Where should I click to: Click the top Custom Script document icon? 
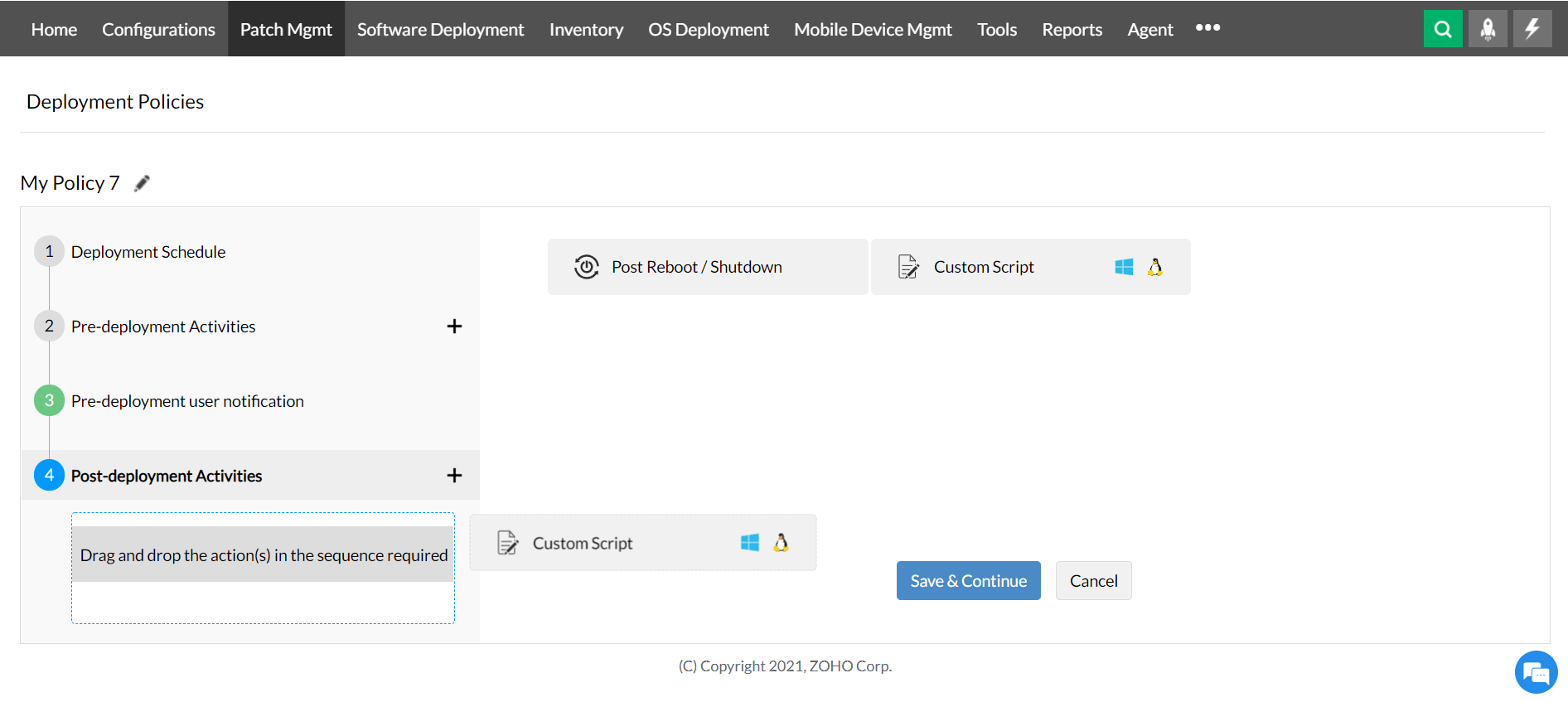tap(908, 267)
